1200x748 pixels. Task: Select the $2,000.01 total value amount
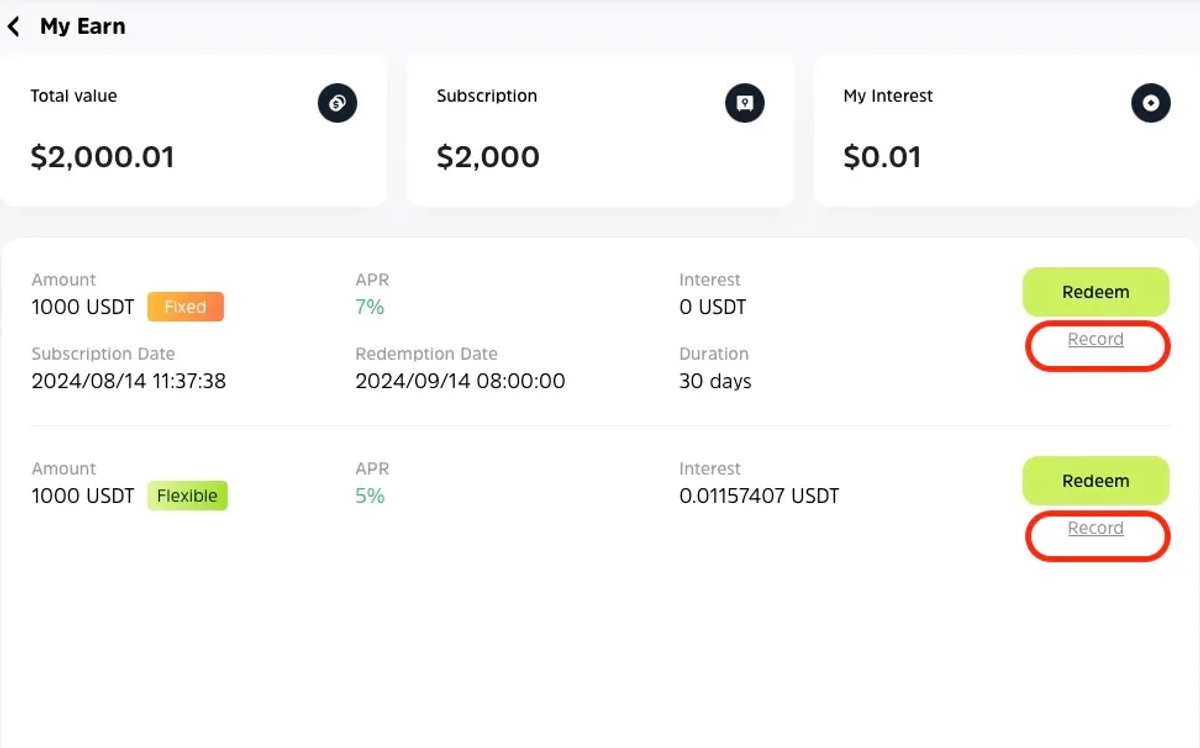[102, 157]
